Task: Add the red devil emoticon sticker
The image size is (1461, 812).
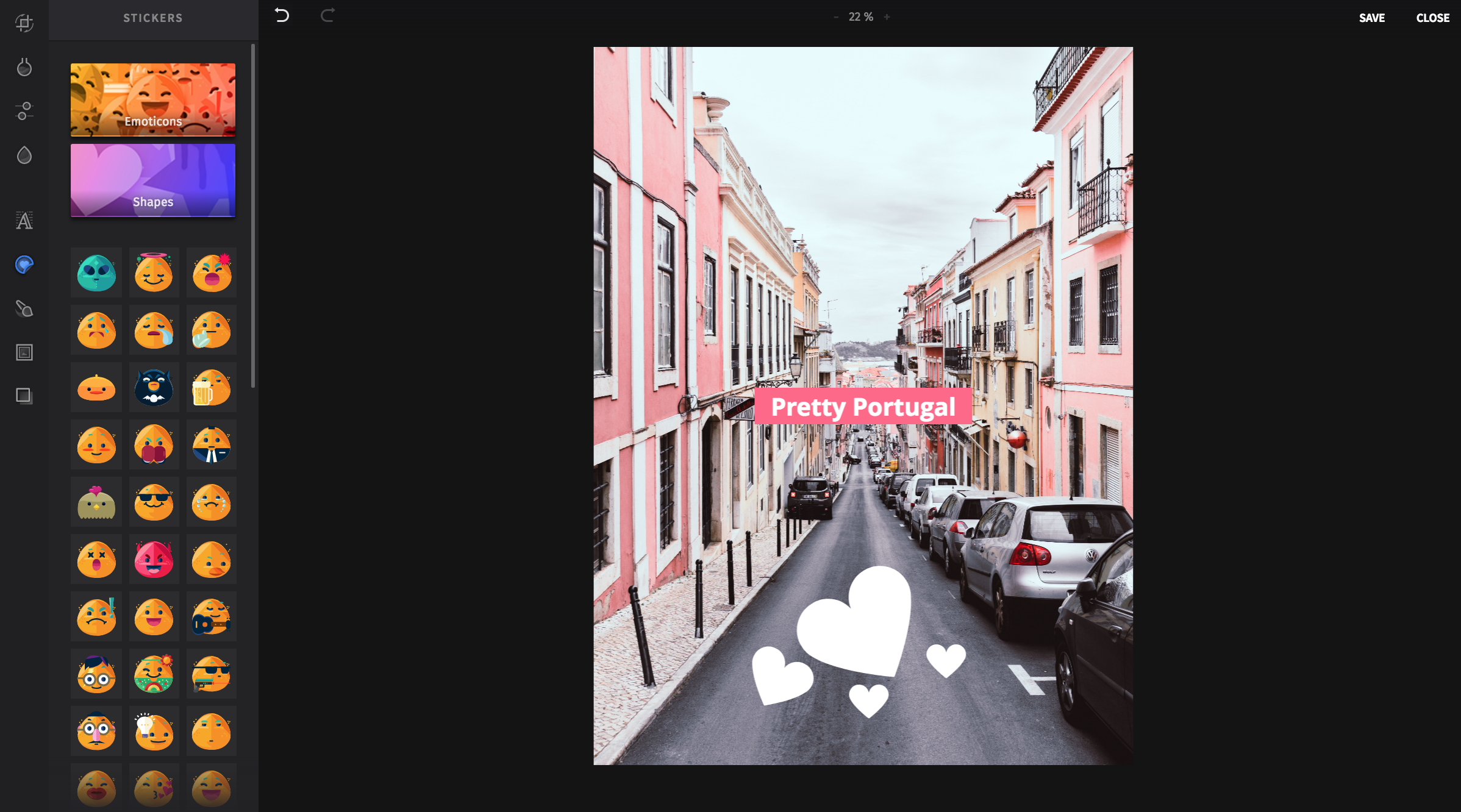Action: [x=154, y=559]
